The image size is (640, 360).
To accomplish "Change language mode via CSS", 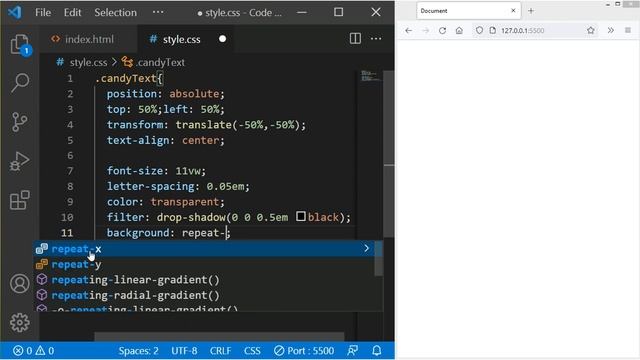I will (x=252, y=351).
